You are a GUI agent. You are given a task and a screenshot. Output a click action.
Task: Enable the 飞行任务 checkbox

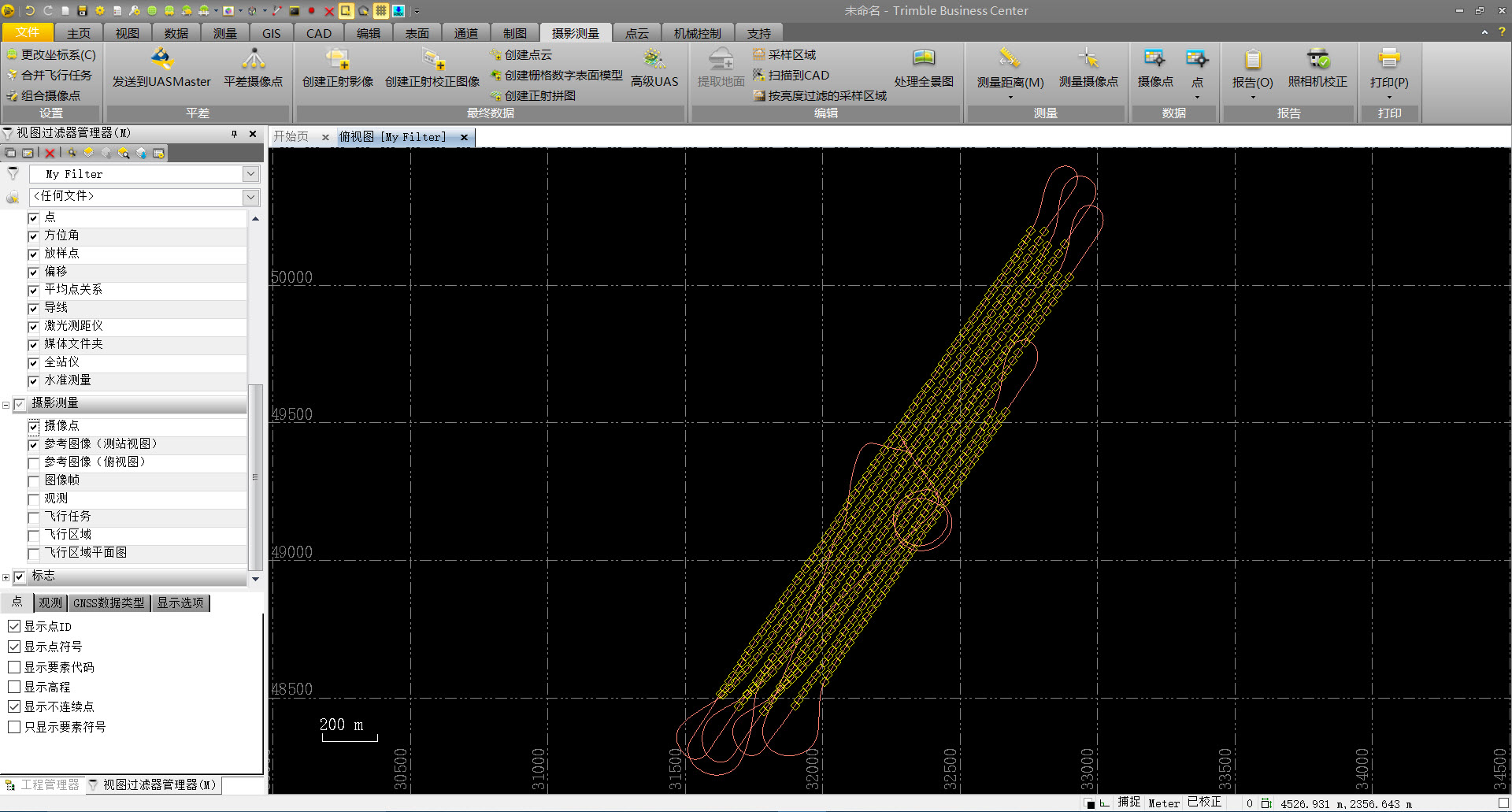click(33, 517)
